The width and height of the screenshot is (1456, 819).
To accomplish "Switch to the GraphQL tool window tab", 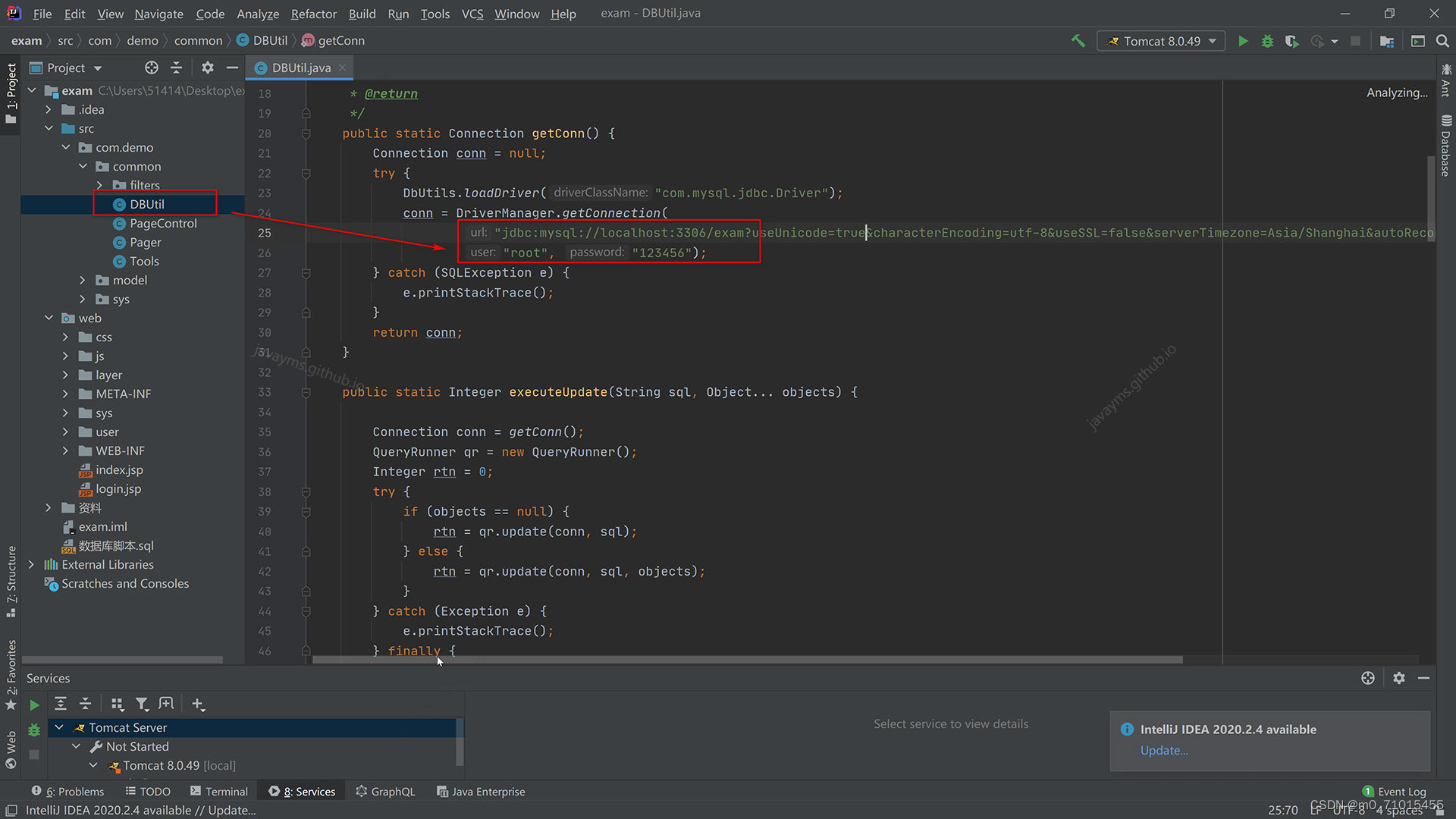I will point(385,791).
